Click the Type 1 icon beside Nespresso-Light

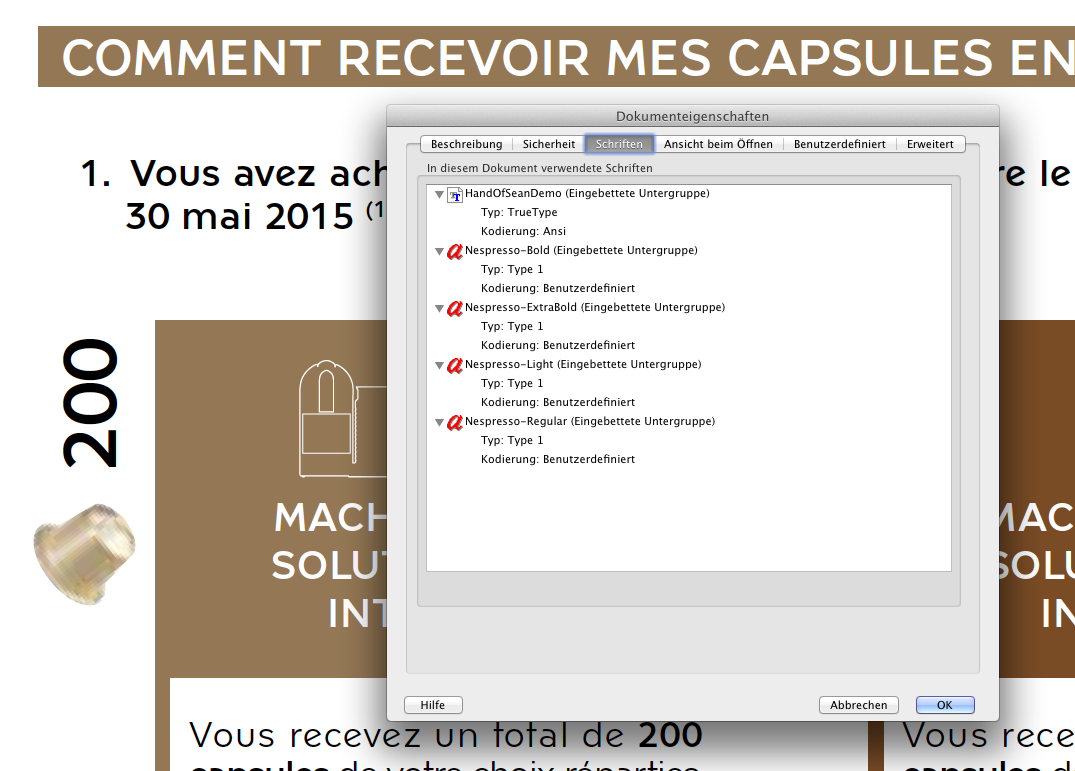[455, 365]
